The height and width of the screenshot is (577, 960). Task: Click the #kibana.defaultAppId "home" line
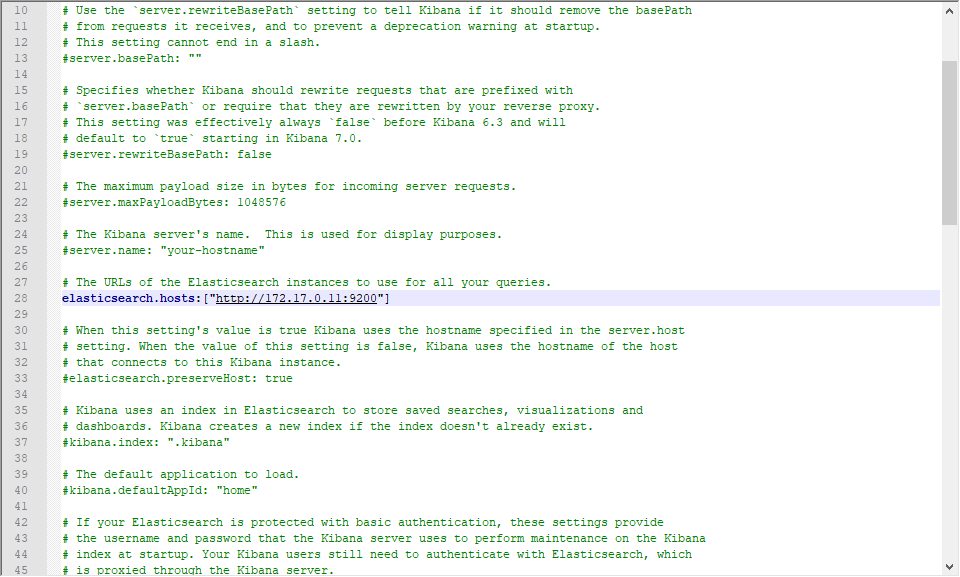160,490
